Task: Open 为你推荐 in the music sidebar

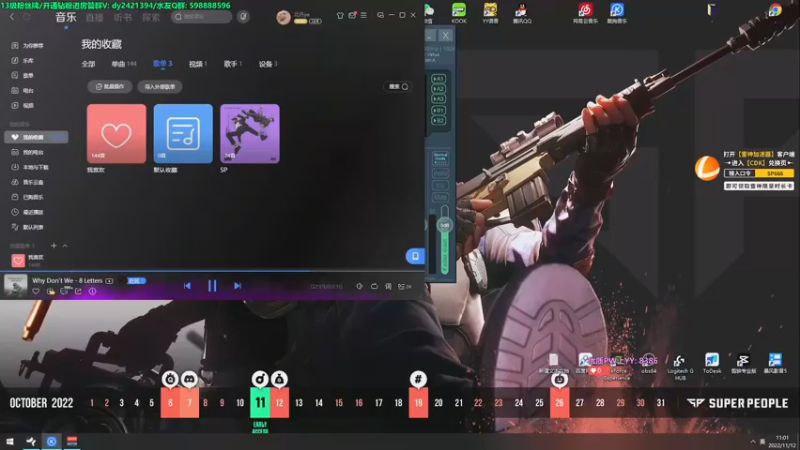Action: coord(28,45)
